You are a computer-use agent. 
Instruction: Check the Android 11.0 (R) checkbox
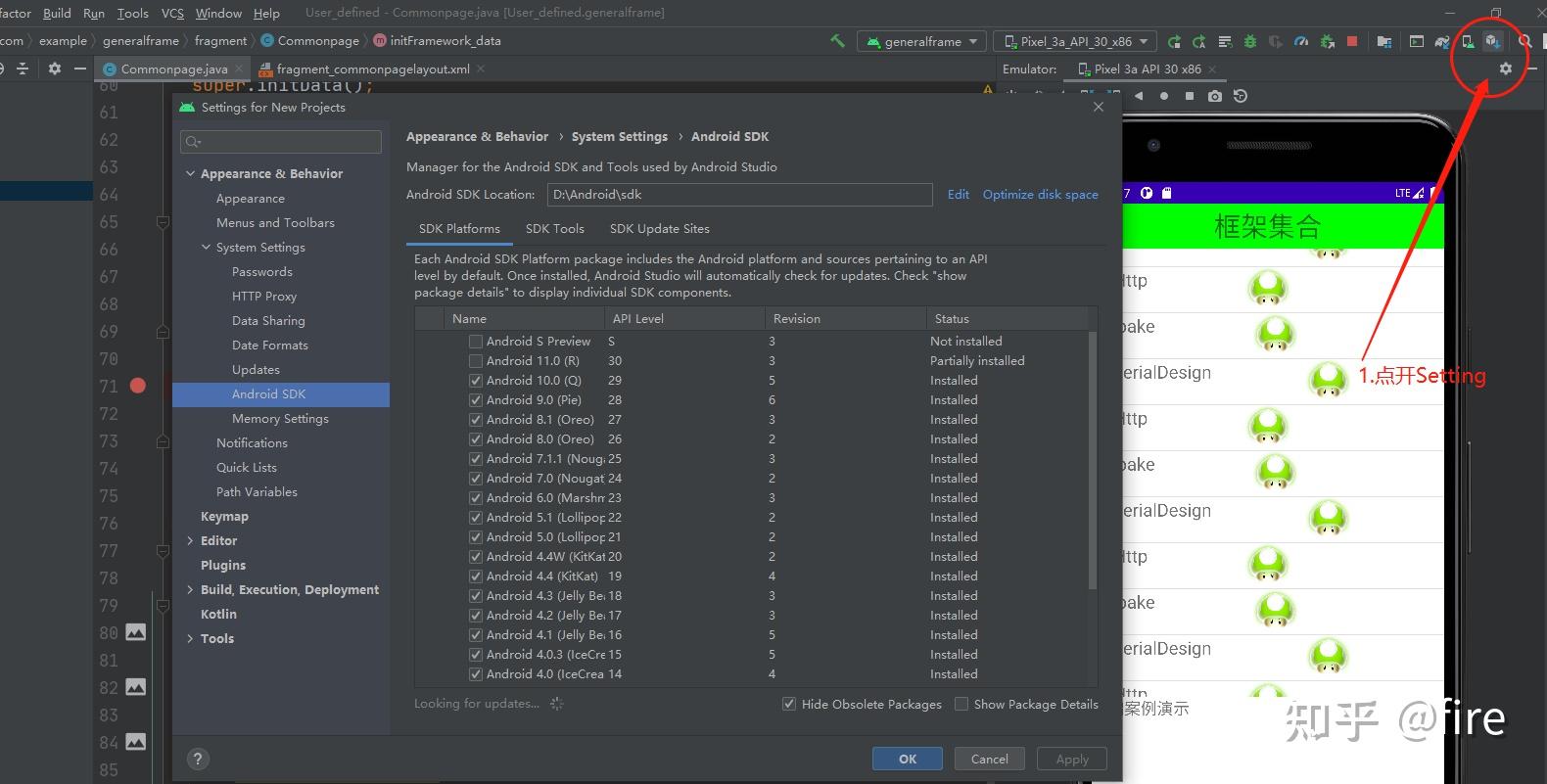click(476, 361)
